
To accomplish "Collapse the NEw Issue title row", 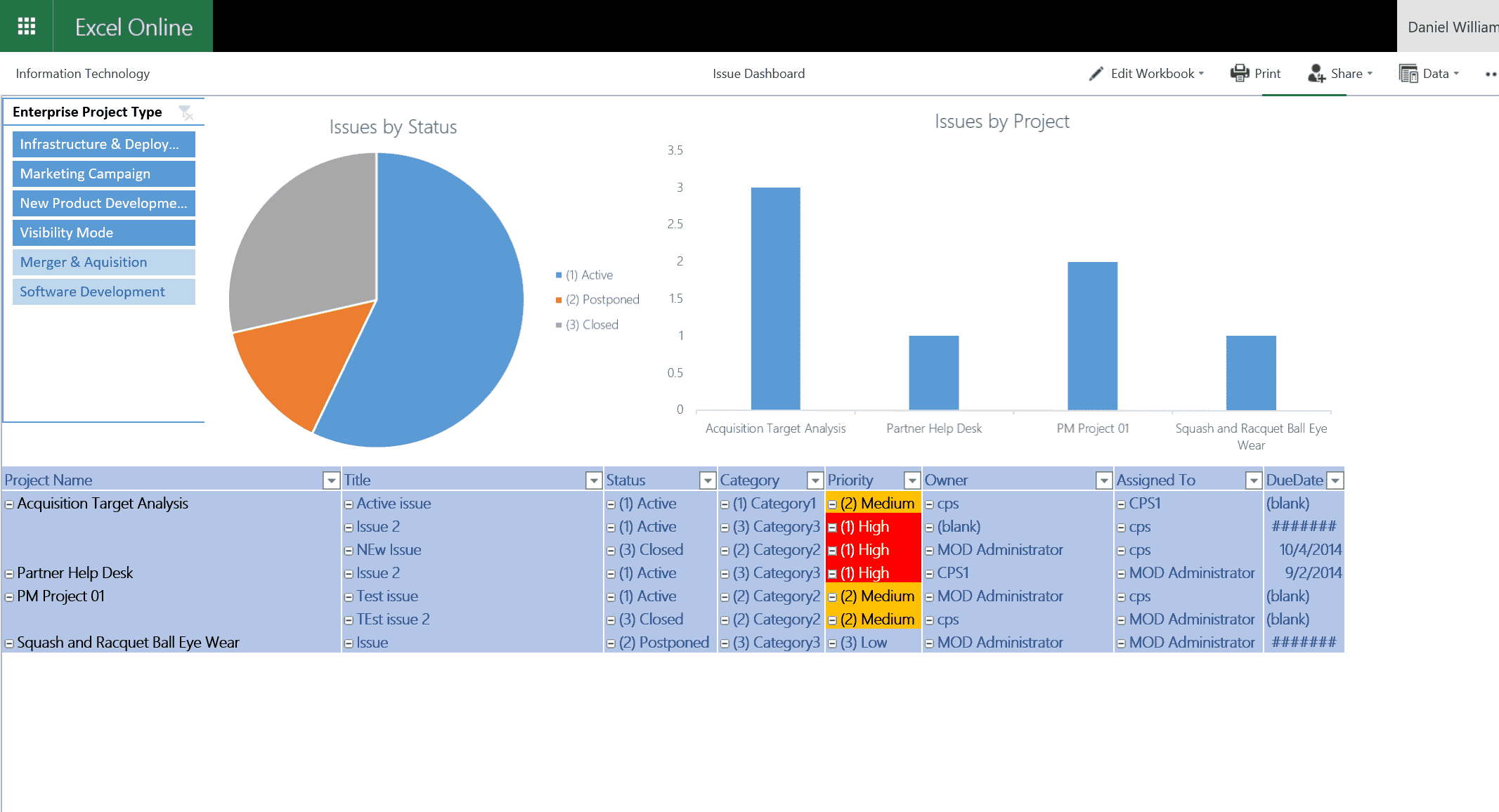I will click(349, 551).
